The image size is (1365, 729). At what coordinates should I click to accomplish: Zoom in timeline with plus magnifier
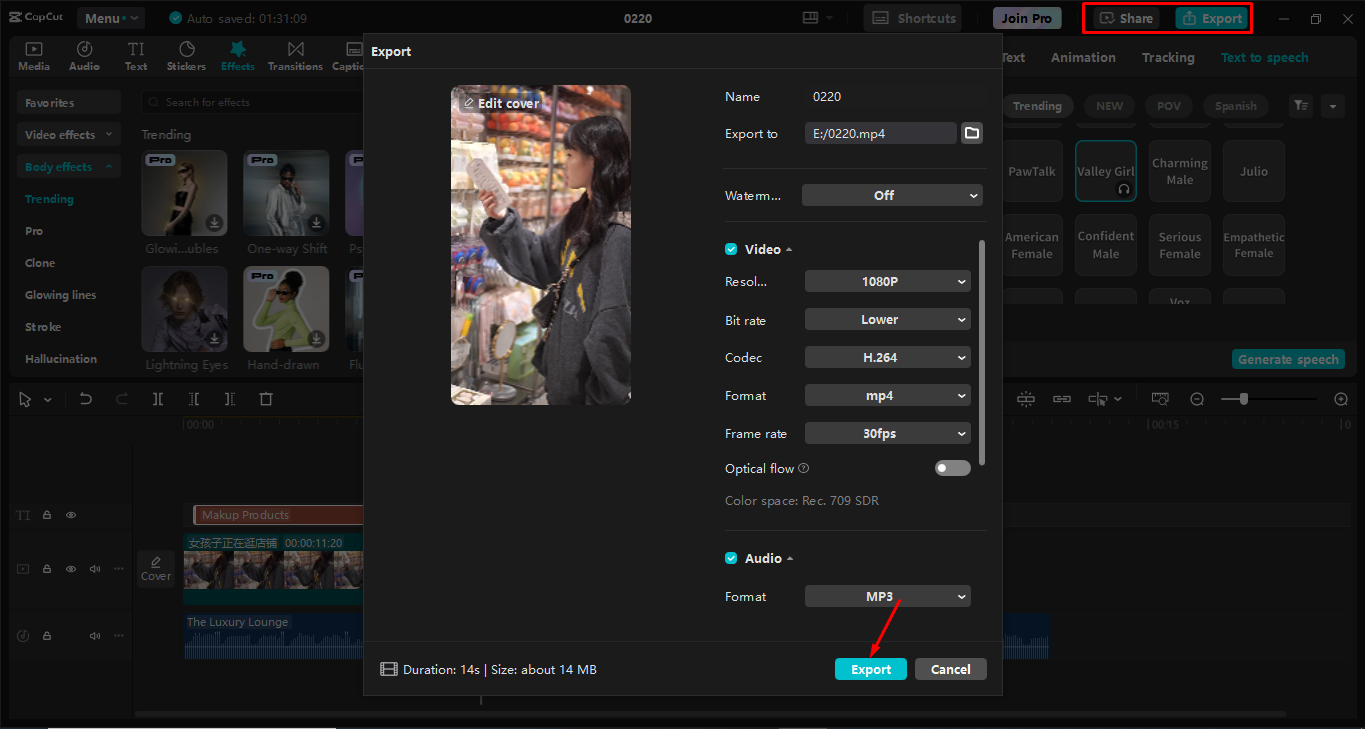1341,399
